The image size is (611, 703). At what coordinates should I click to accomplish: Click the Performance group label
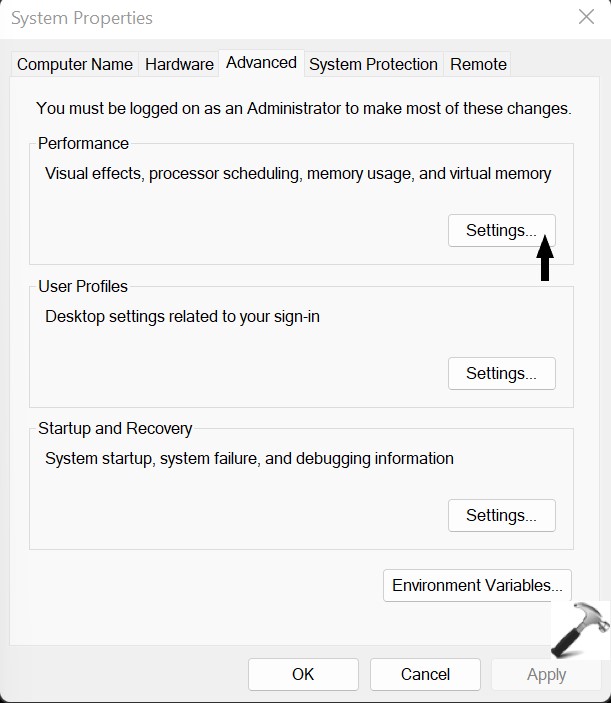(83, 143)
